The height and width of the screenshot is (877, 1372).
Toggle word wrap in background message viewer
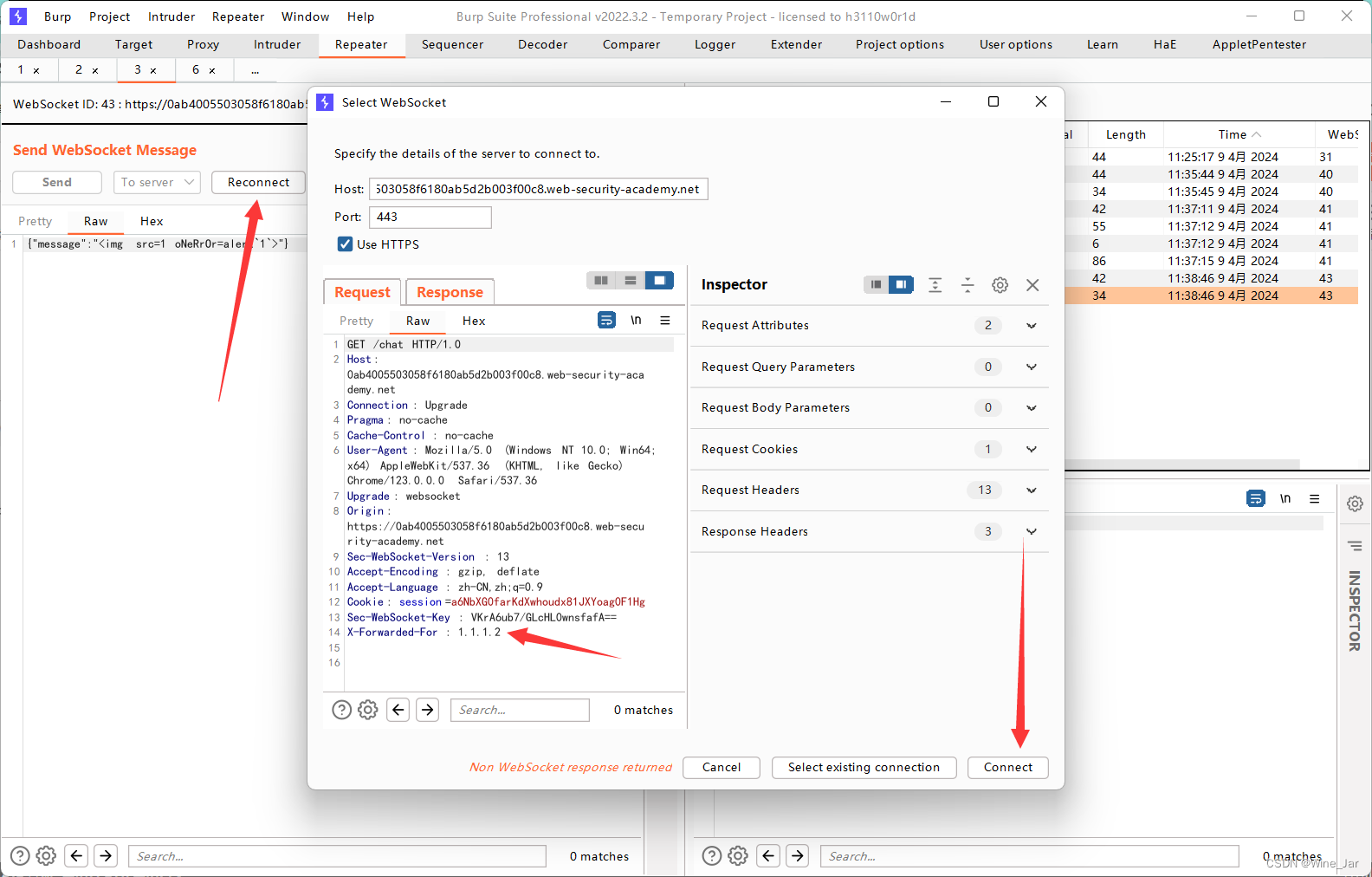[1256, 499]
